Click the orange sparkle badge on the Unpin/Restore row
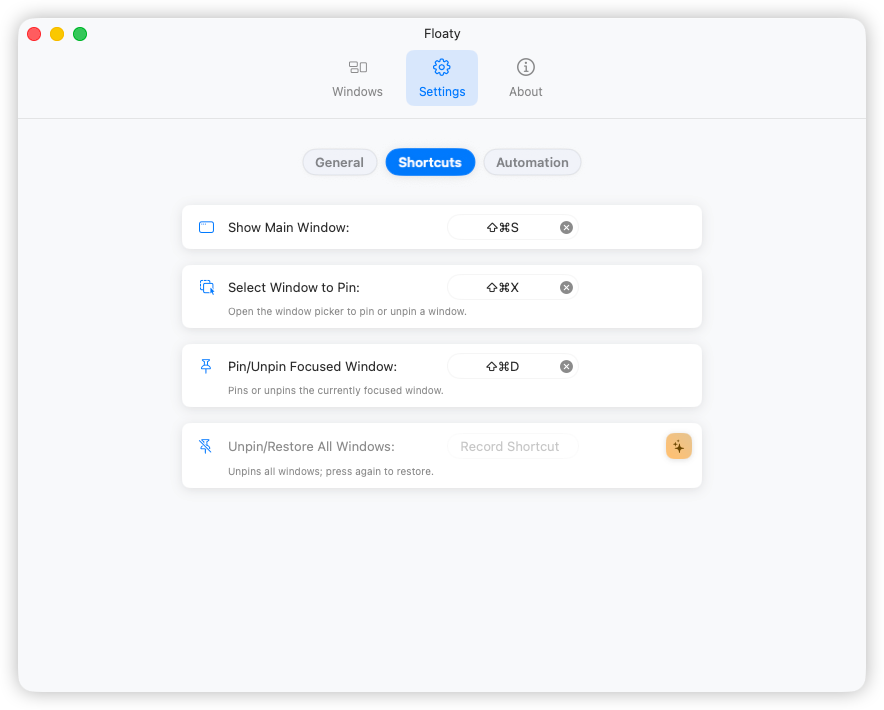 pyautogui.click(x=679, y=446)
